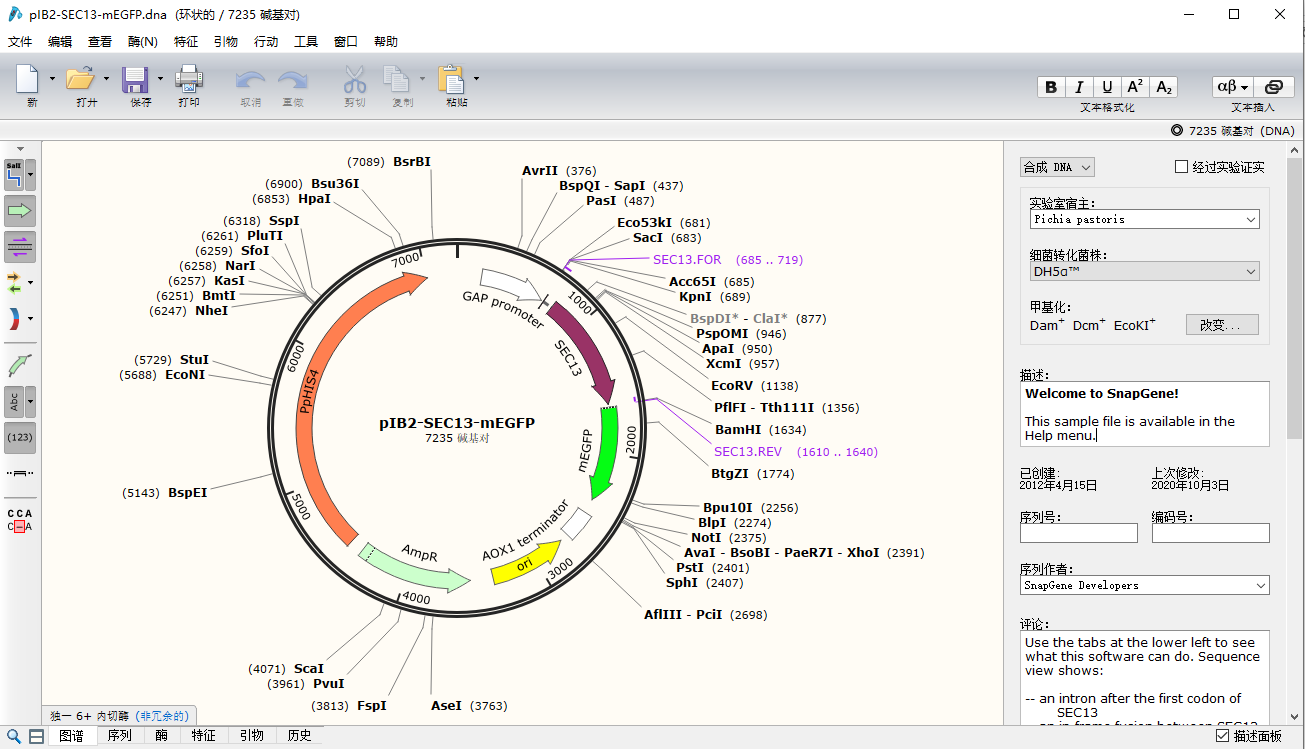Image resolution: width=1305 pixels, height=749 pixels.
Task: Switch to the 序列 tab
Action: pos(120,736)
